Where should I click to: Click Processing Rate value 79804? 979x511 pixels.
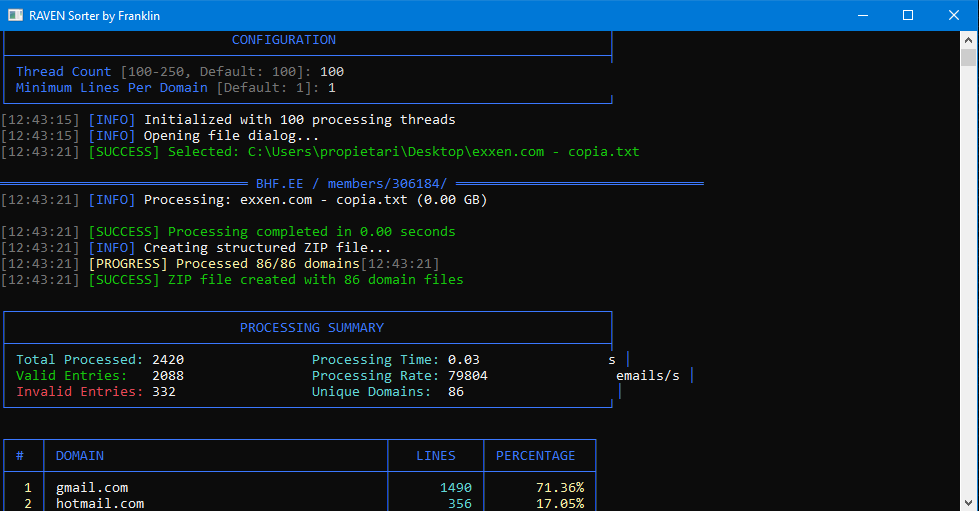468,375
